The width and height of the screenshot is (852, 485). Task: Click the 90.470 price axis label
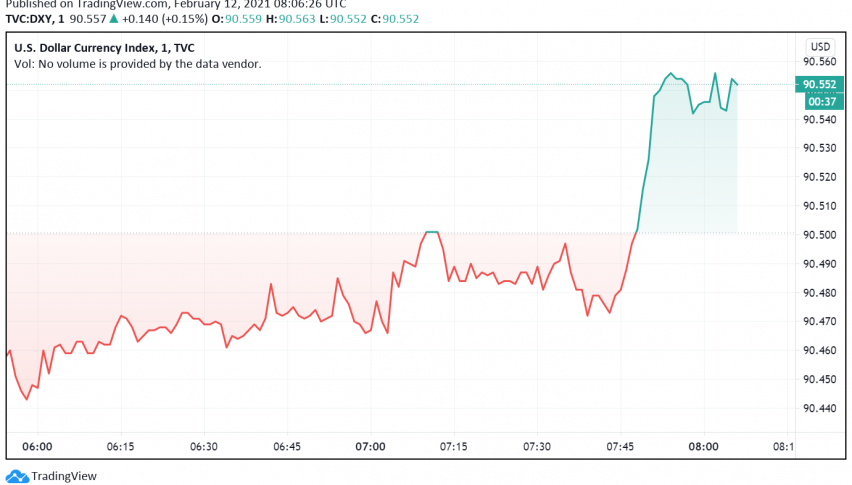click(x=820, y=321)
